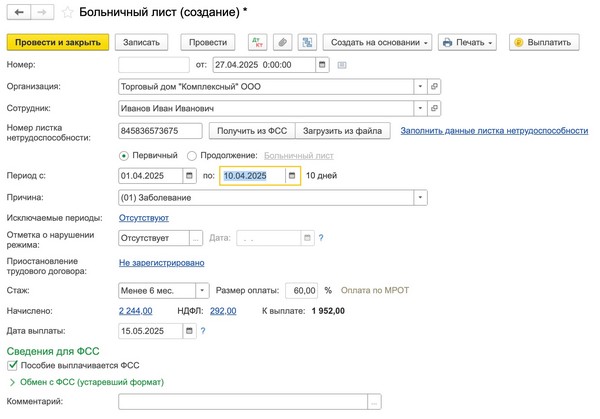
Task: Toggle Пособие выплачивается ФСС checkbox
Action: [12, 366]
